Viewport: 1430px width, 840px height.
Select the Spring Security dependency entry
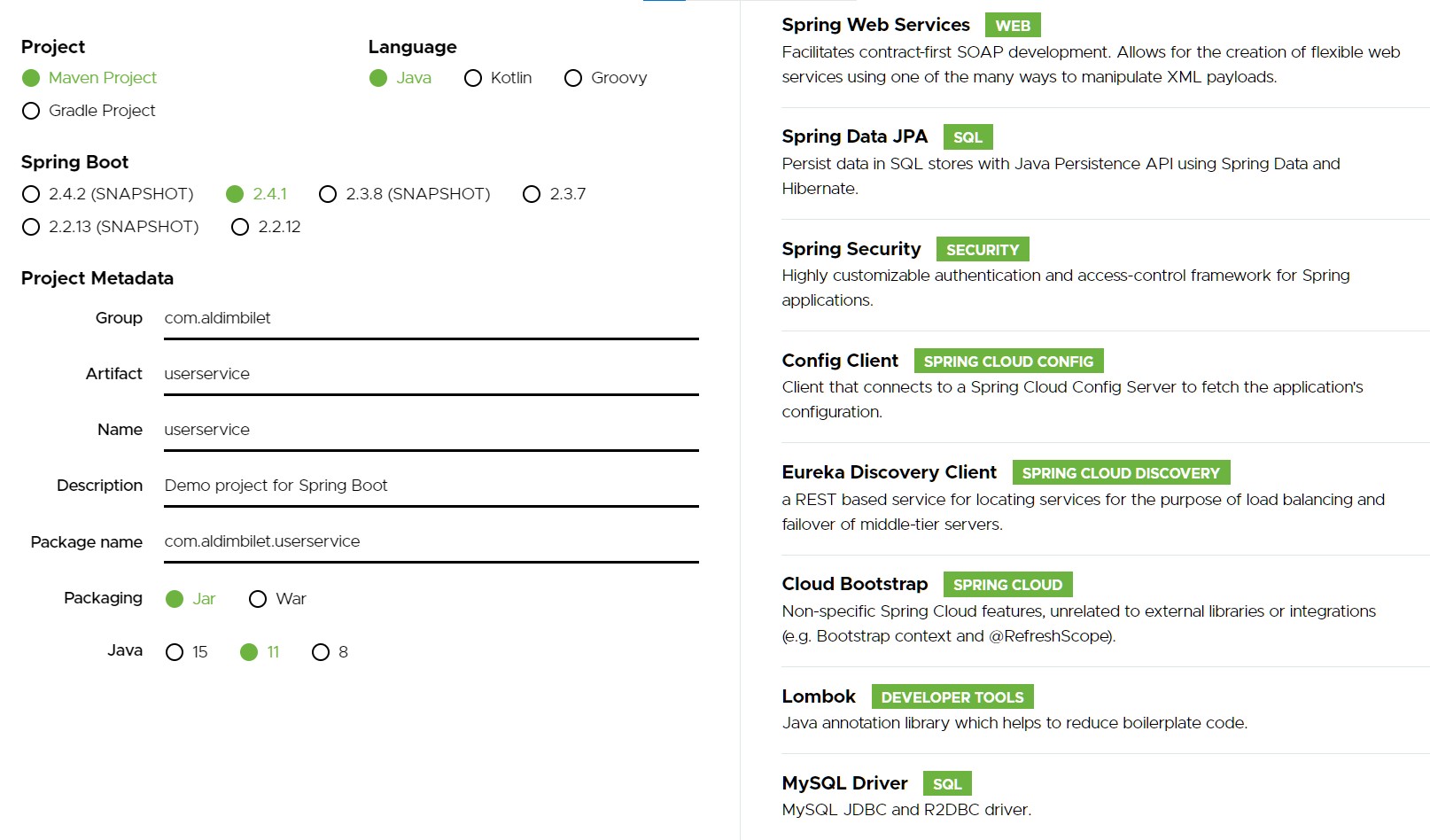(1105, 275)
